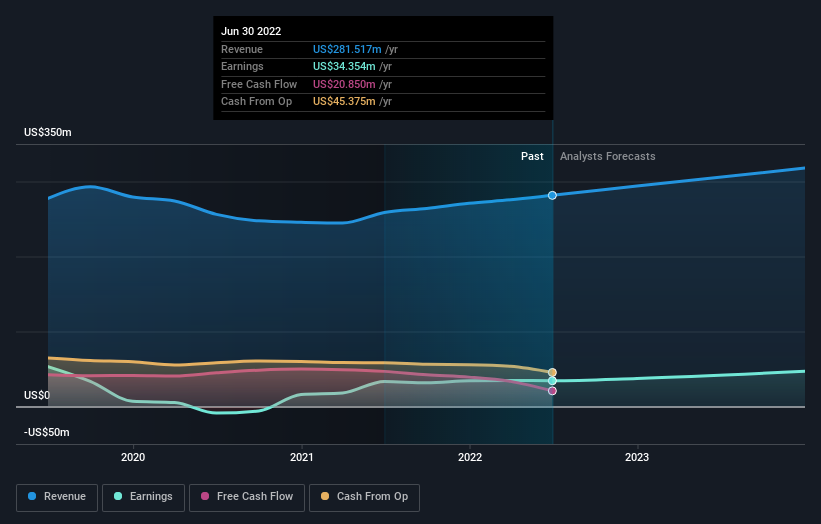Screen dimensions: 821x524
Task: Click the Jun 30 2022 tooltip date
Action: pos(251,31)
